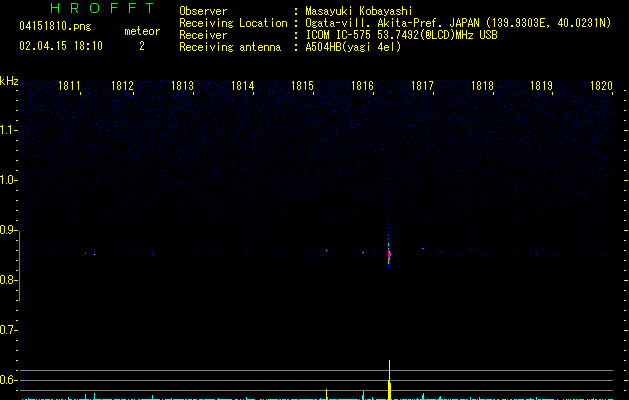Click observer name Masayuki Kobayashi
The image size is (629, 400).
(359, 11)
